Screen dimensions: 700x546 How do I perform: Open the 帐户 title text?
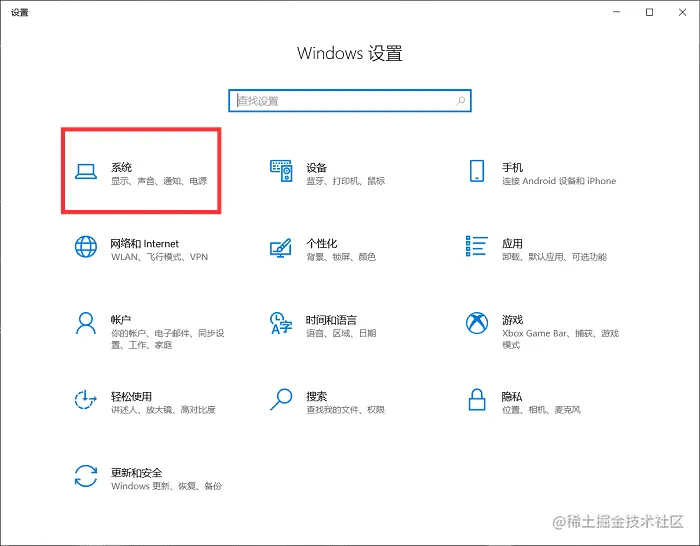(x=121, y=320)
